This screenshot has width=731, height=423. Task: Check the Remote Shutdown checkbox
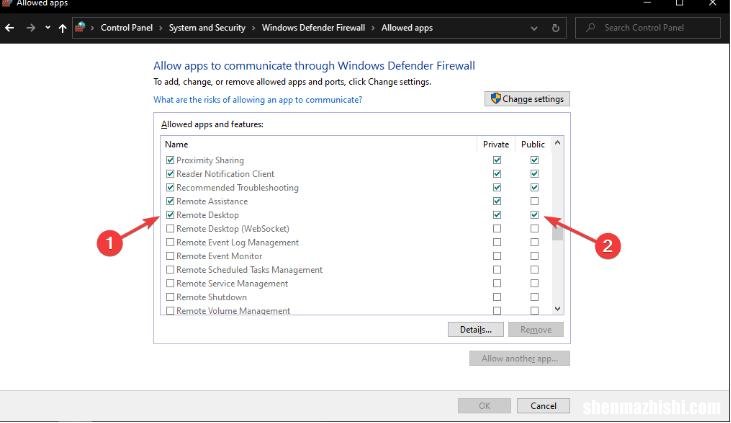point(170,297)
